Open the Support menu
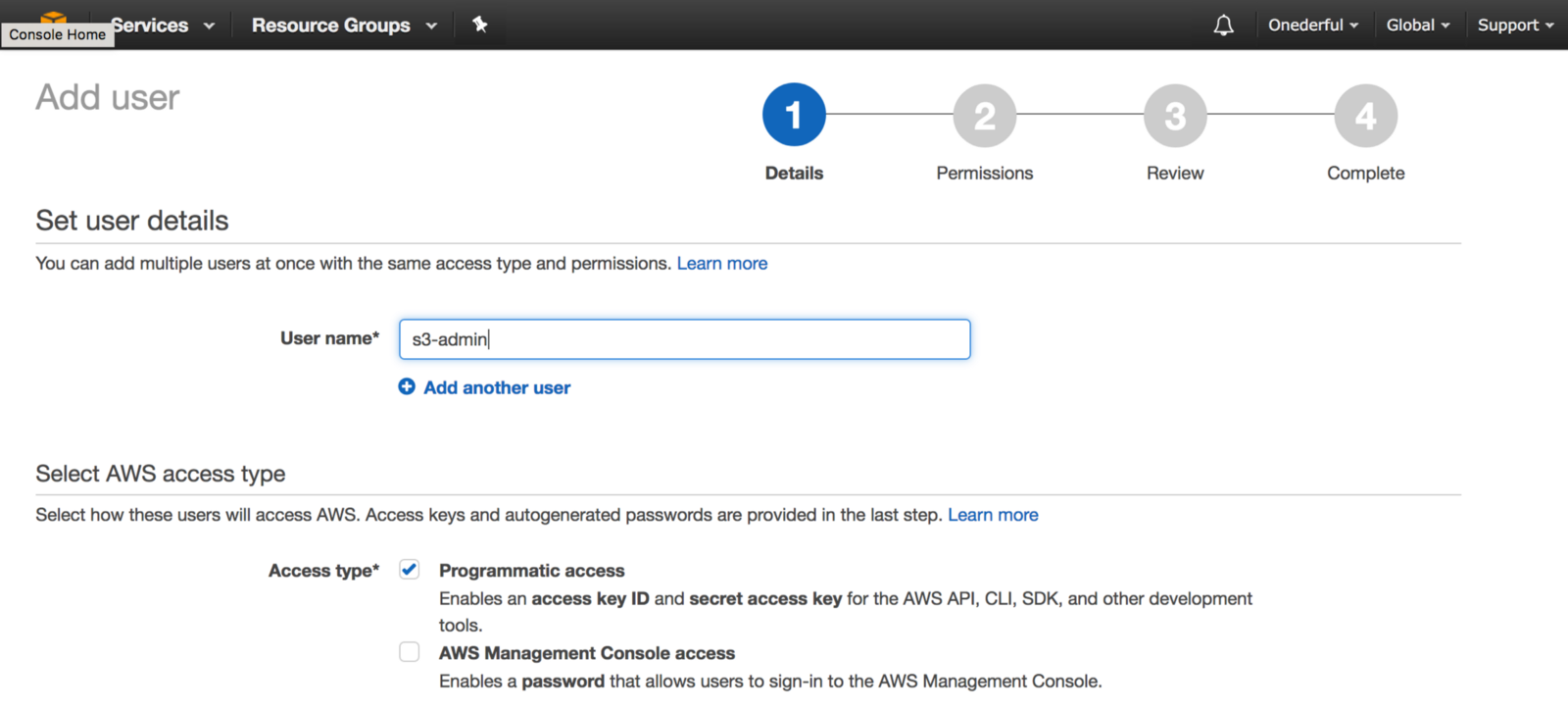1568x710 pixels. (x=1515, y=25)
